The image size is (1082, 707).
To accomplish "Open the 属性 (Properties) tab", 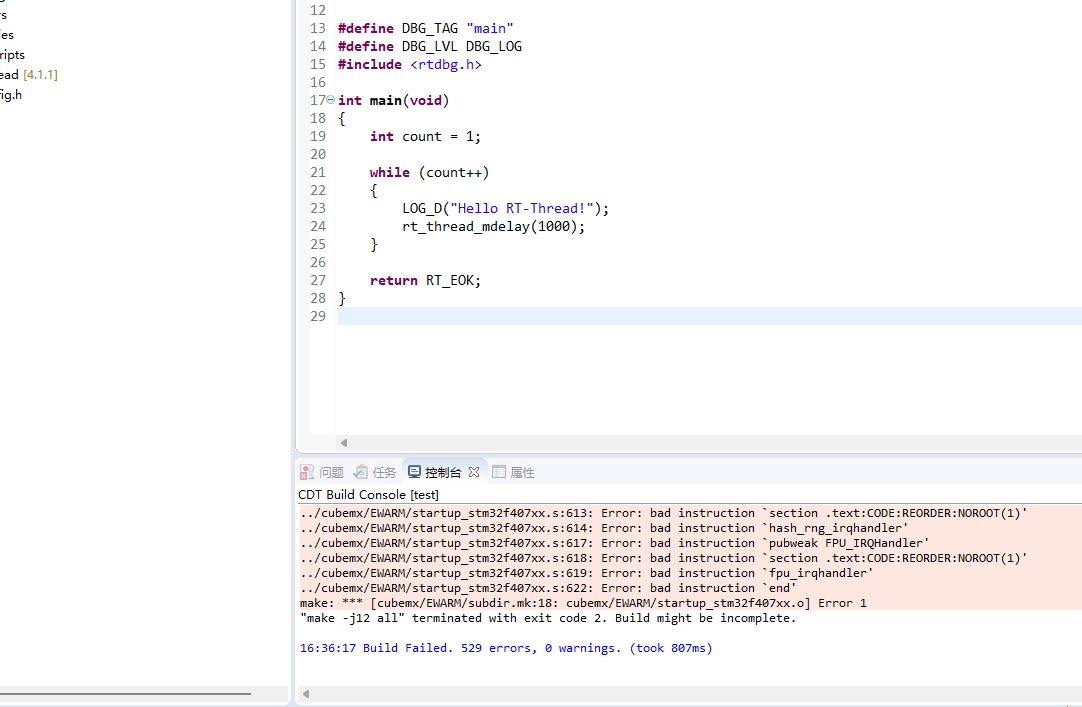I will [513, 472].
